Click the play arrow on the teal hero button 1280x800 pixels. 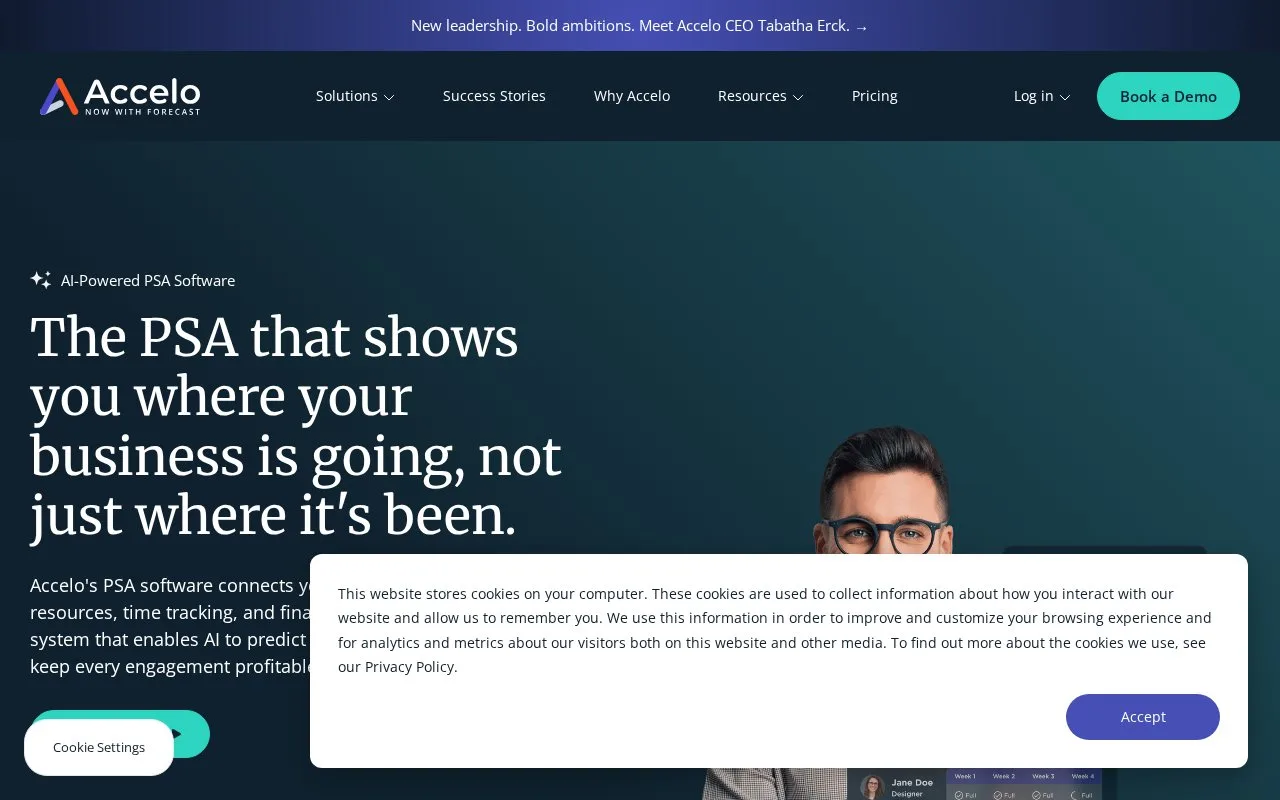[x=176, y=734]
